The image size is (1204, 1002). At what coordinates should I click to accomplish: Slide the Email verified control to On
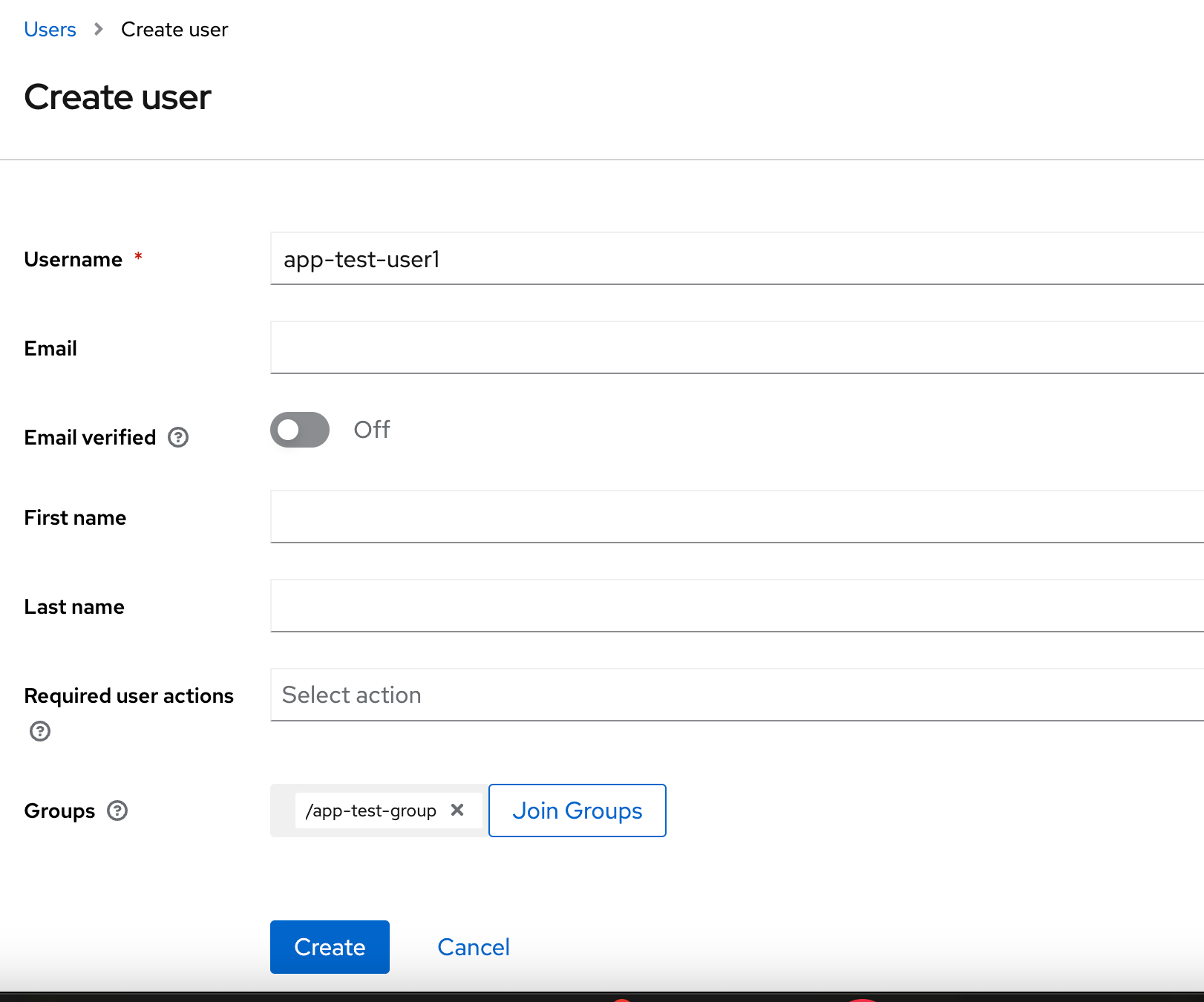(x=299, y=430)
